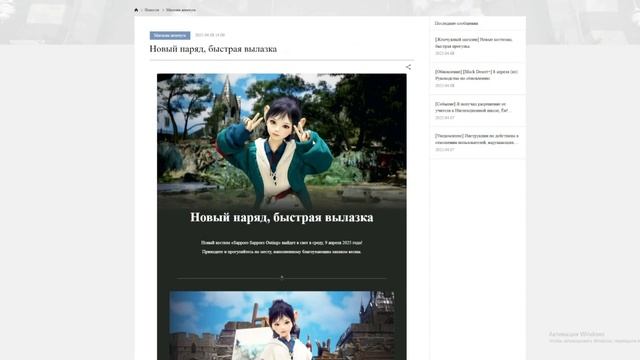Click article title 'Новый наряд, быстрая вылазка'
The height and width of the screenshot is (360, 640).
[x=213, y=49]
